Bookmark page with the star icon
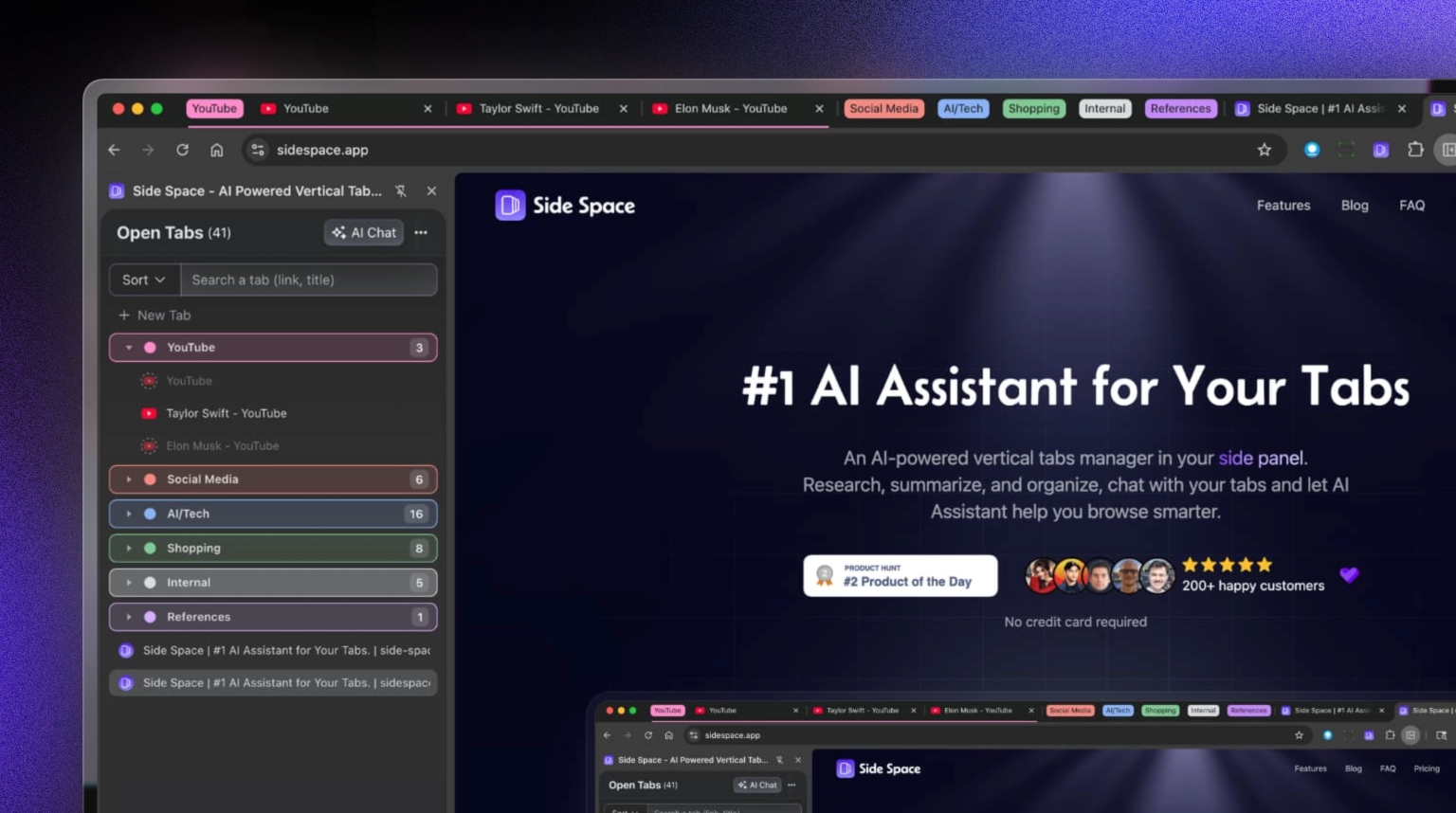Image resolution: width=1456 pixels, height=813 pixels. (x=1264, y=150)
